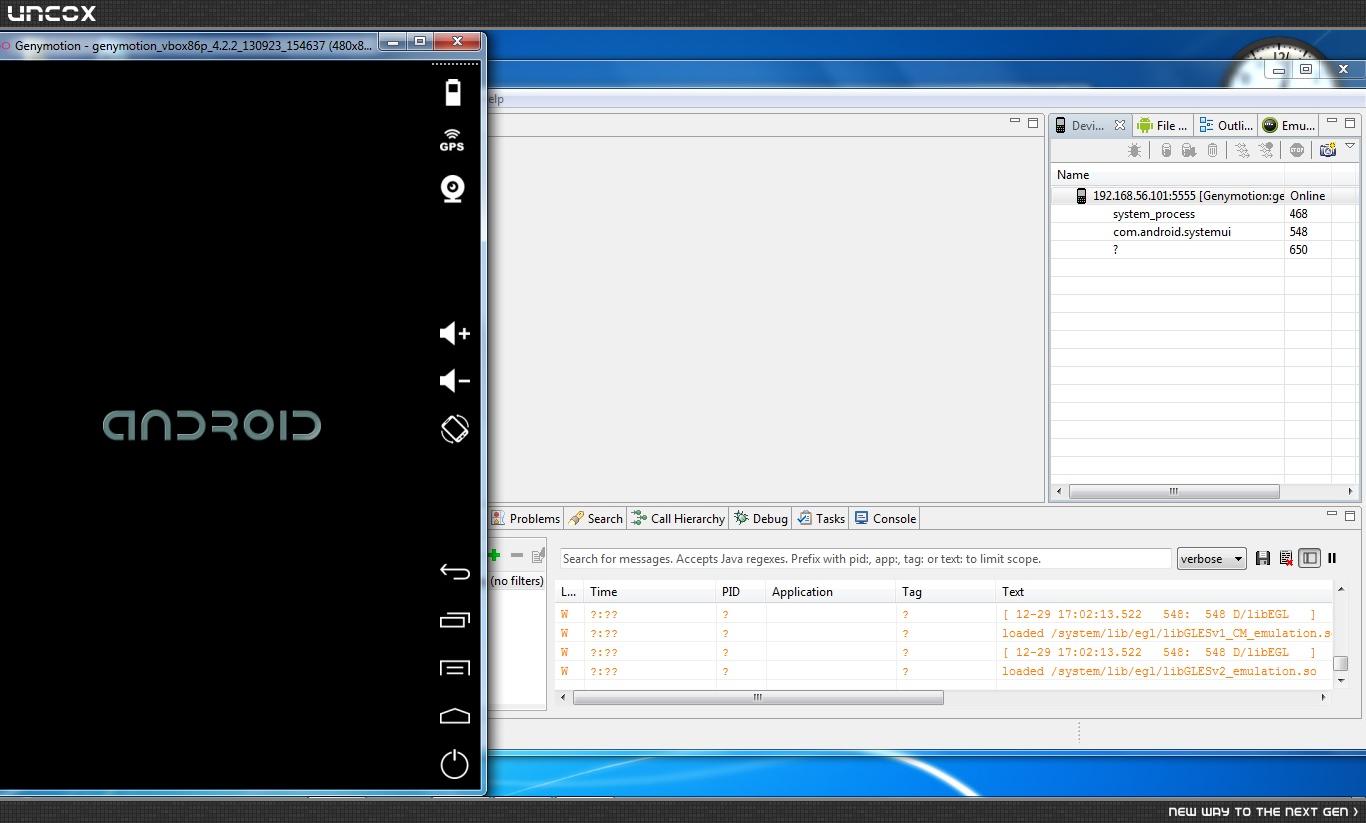Image resolution: width=1366 pixels, height=823 pixels.
Task: Maximize the editor area panel
Action: coord(1033,122)
